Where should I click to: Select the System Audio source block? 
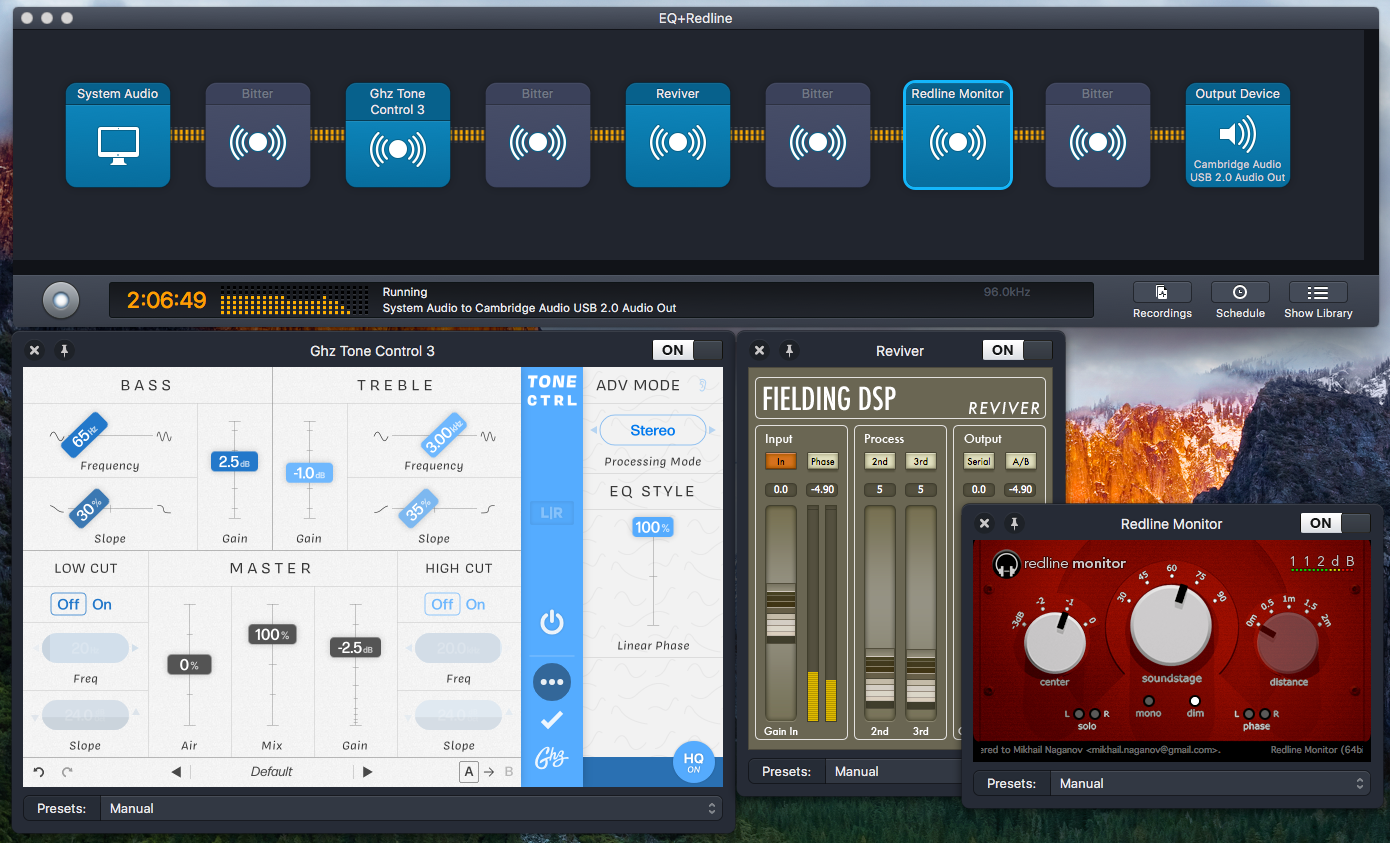tap(118, 135)
